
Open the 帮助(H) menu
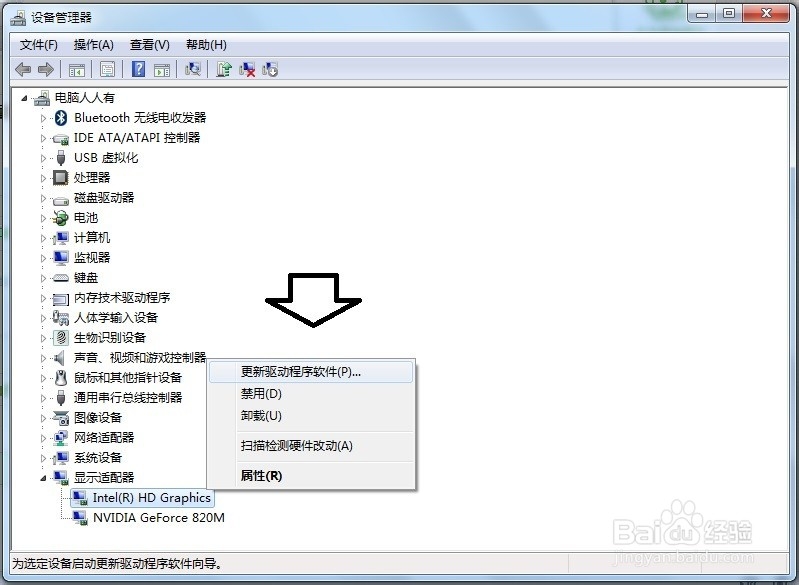point(206,45)
